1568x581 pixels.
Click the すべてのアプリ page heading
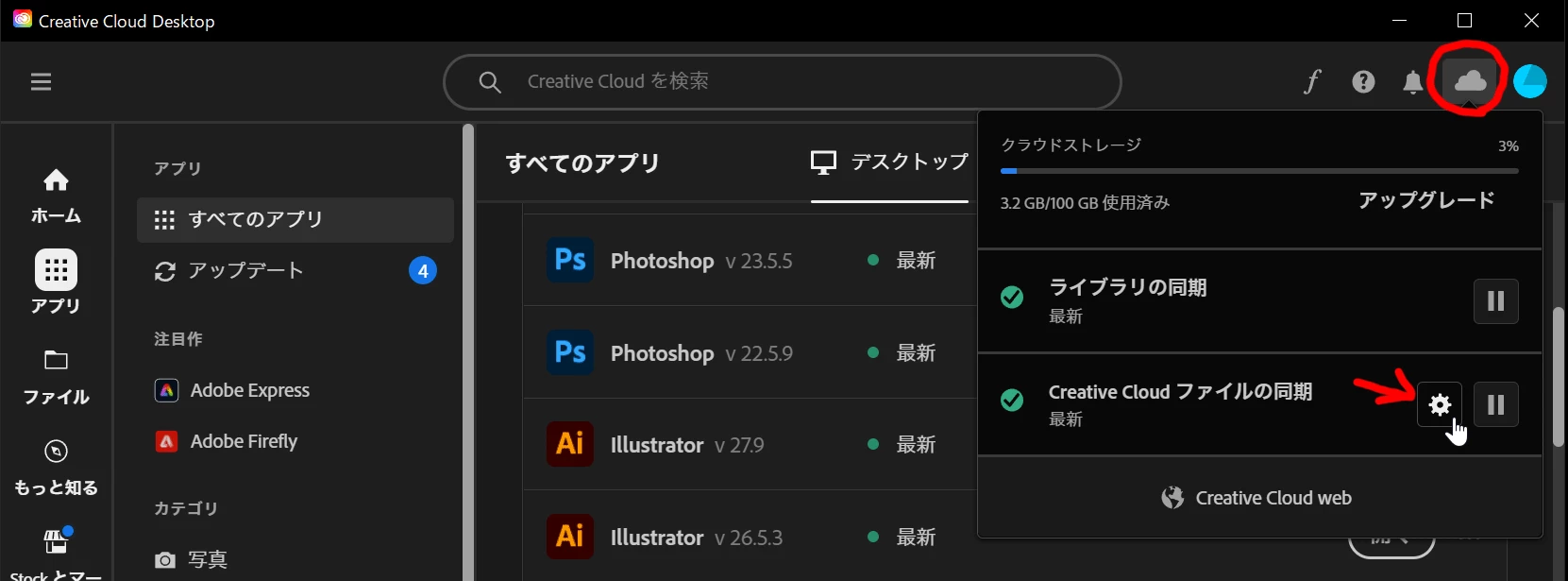click(x=582, y=162)
